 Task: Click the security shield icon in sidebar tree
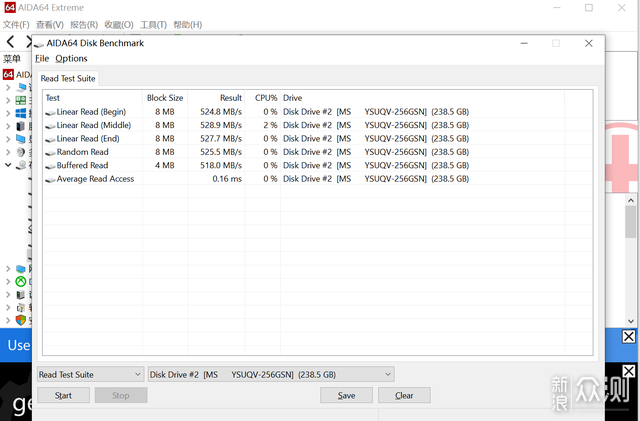(21, 320)
